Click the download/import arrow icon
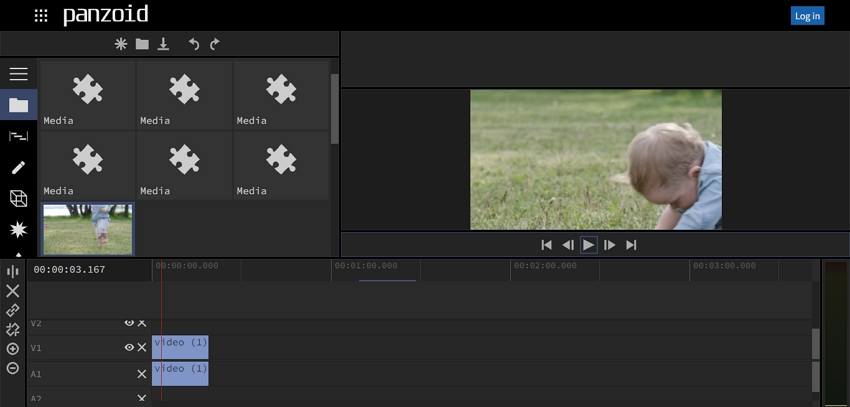850x407 pixels. (x=163, y=44)
